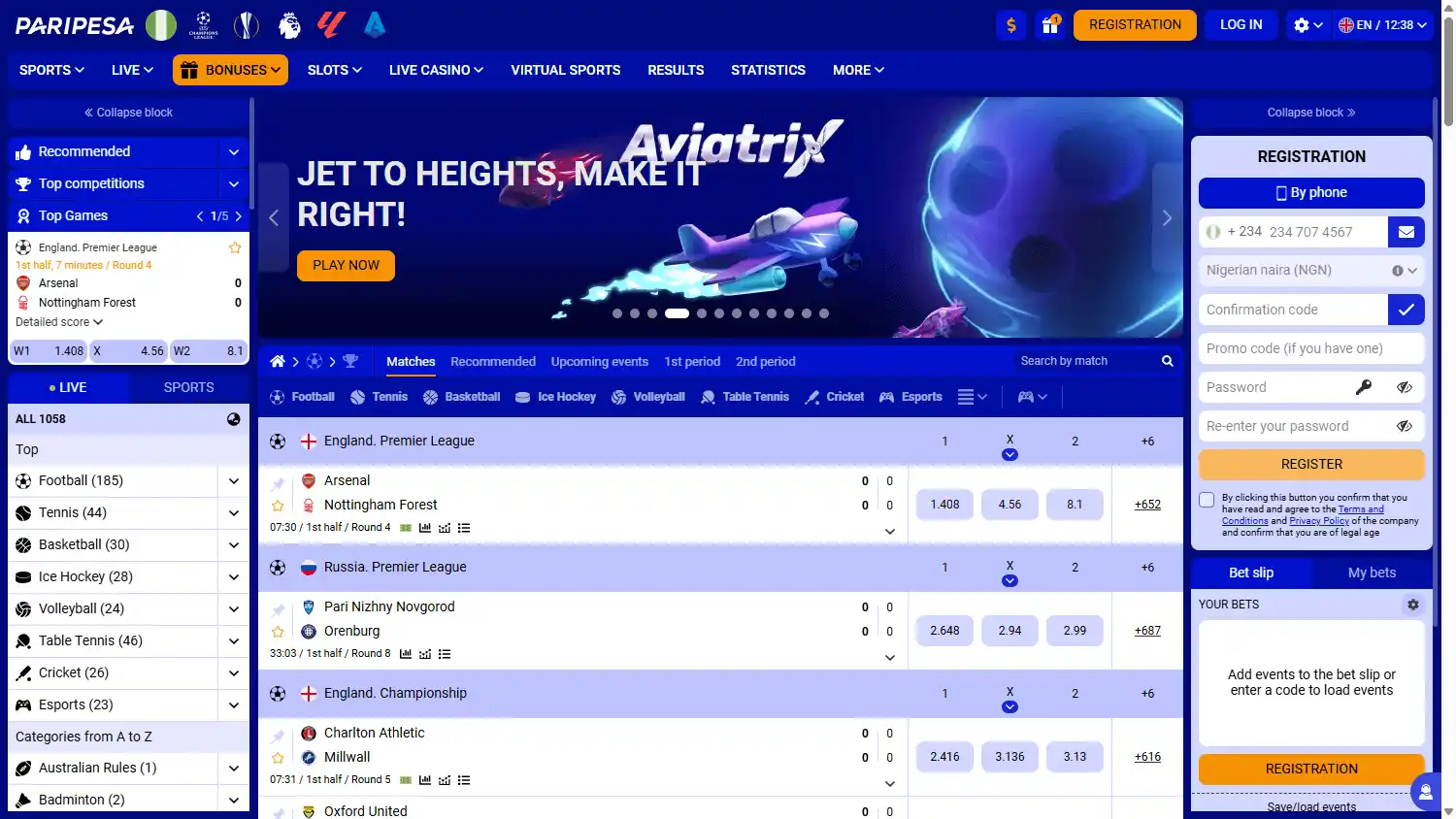Click the orange REGISTER form button
Image resolution: width=1456 pixels, height=819 pixels.
1311,465
